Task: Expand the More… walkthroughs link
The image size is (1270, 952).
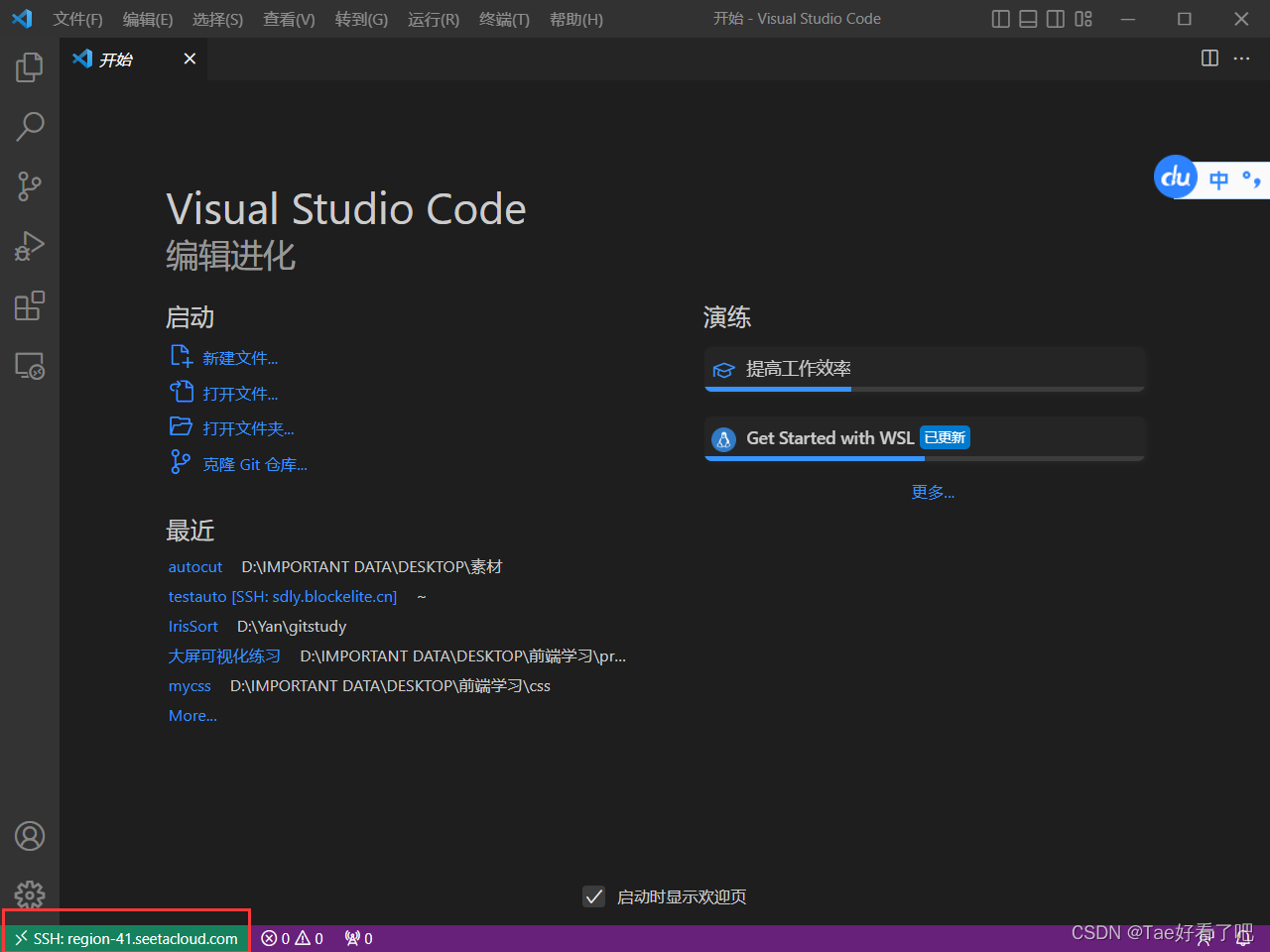Action: 933,492
